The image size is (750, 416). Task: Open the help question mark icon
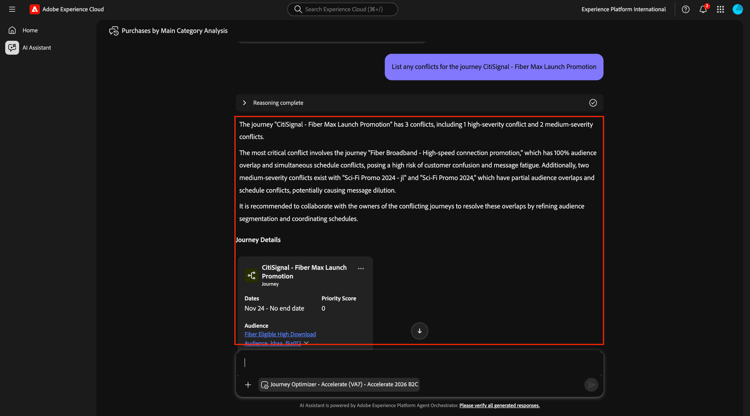tap(685, 9)
